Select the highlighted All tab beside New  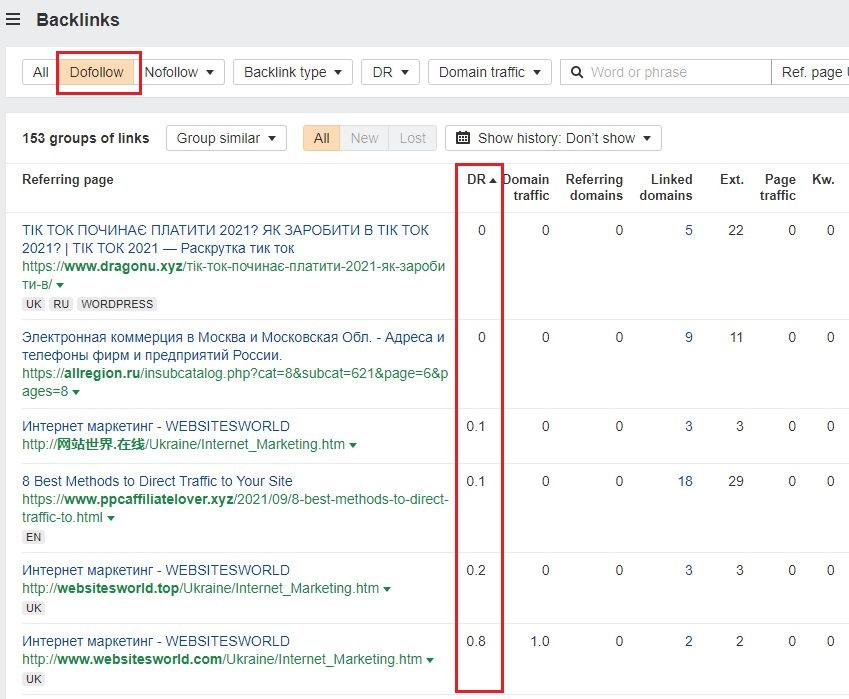point(322,138)
